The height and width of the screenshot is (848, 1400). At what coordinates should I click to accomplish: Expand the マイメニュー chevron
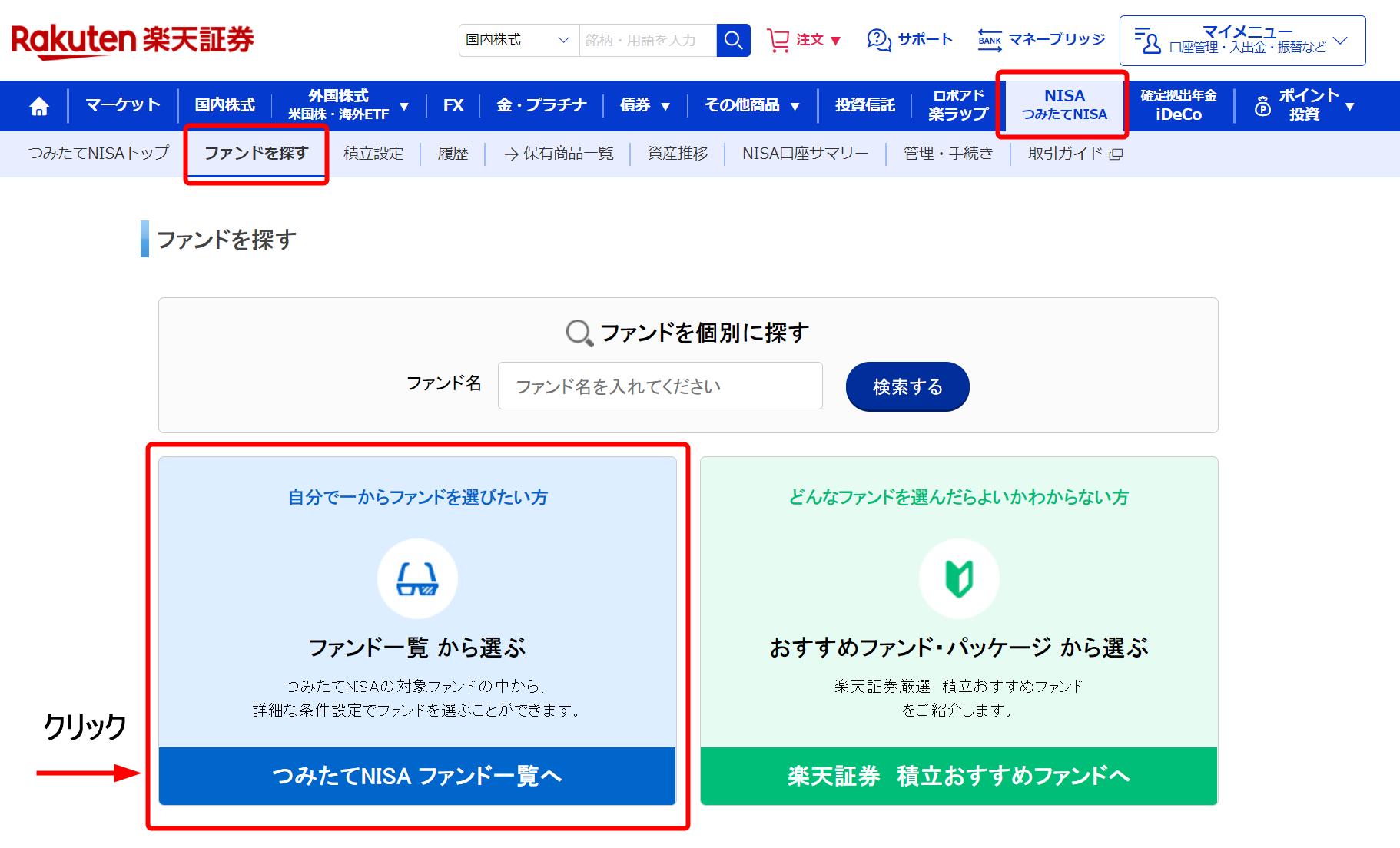[x=1341, y=40]
